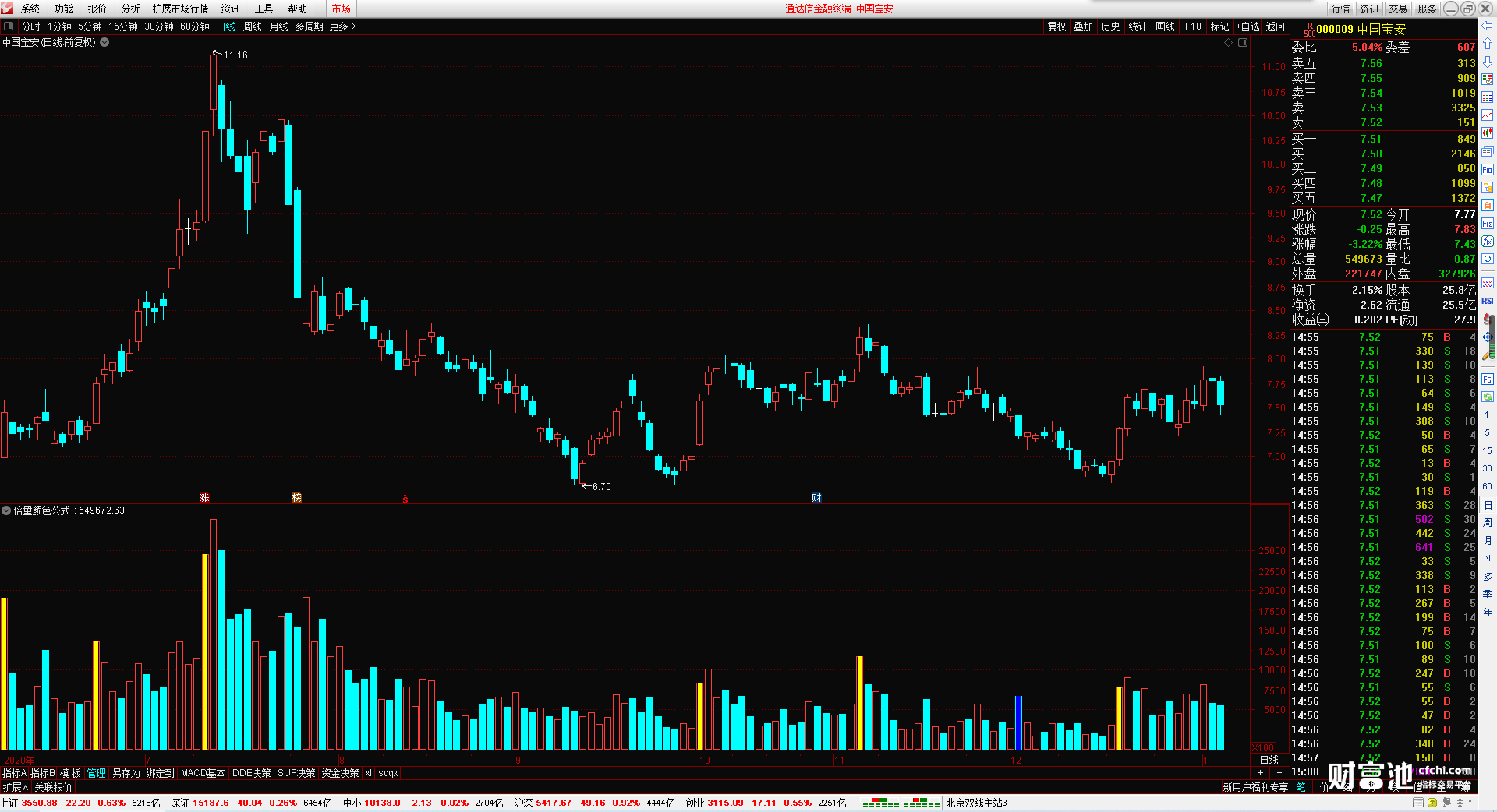1497x812 pixels.
Task: Click the 上证 index value in status bar
Action: tap(39, 803)
